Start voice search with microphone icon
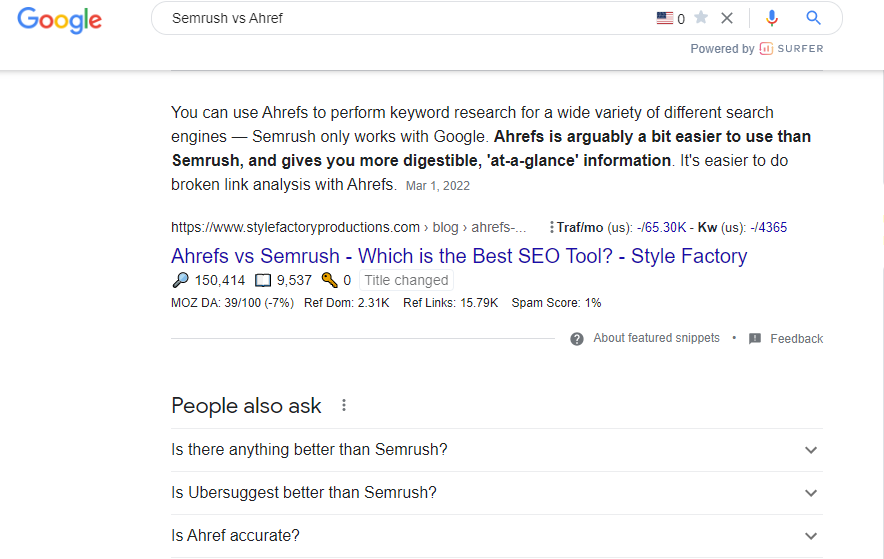 [771, 18]
